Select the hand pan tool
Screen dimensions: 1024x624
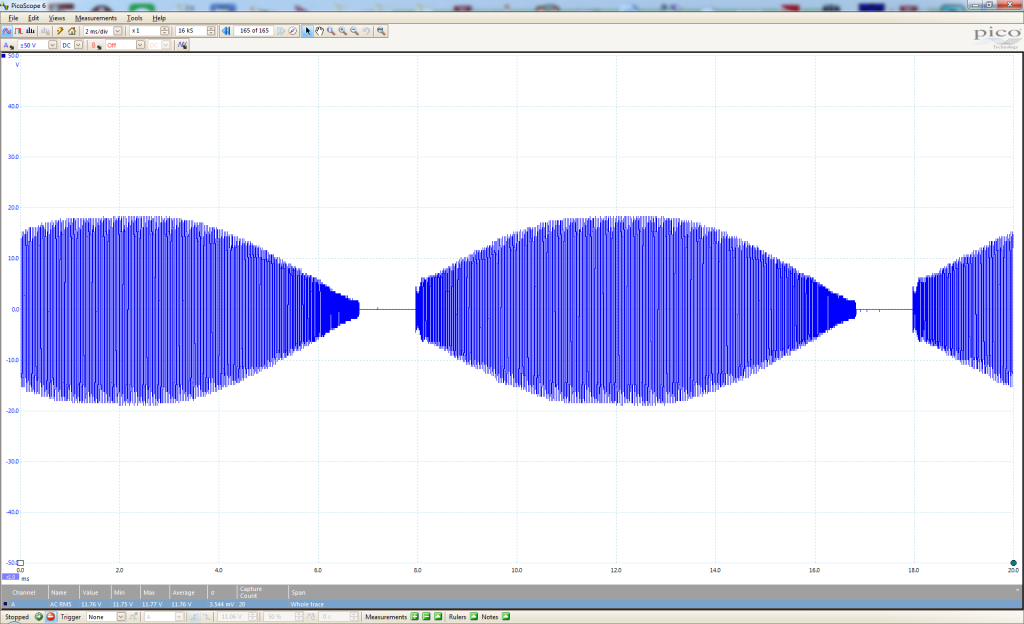coord(319,31)
